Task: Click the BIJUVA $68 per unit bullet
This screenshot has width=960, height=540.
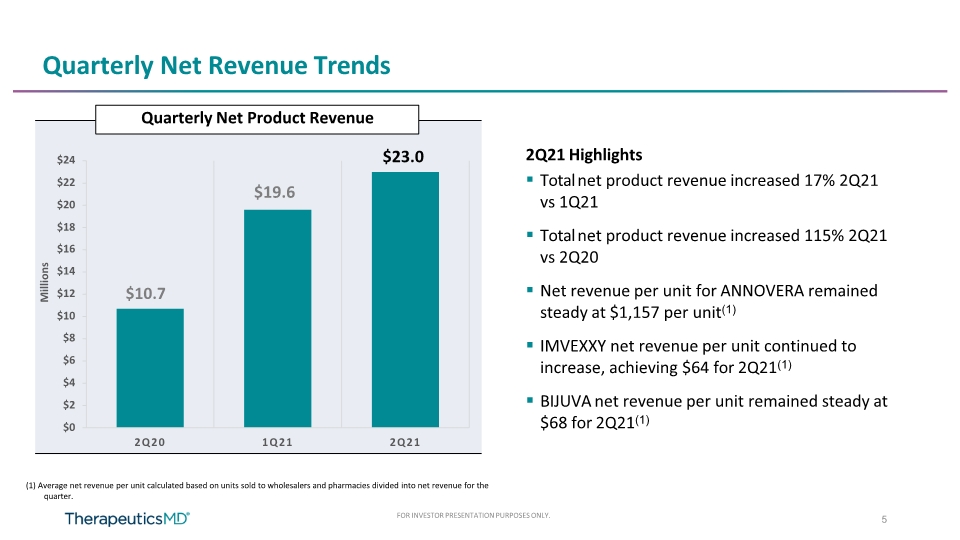Action: click(x=707, y=411)
